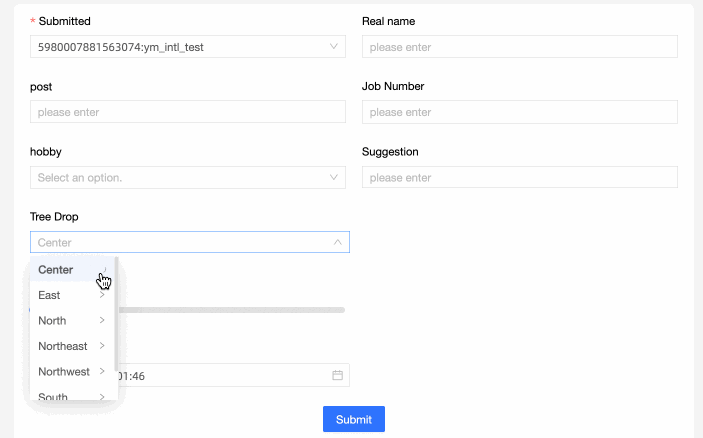The width and height of the screenshot is (703, 438).
Task: Pick Northwest from the tree options
Action: pos(64,371)
